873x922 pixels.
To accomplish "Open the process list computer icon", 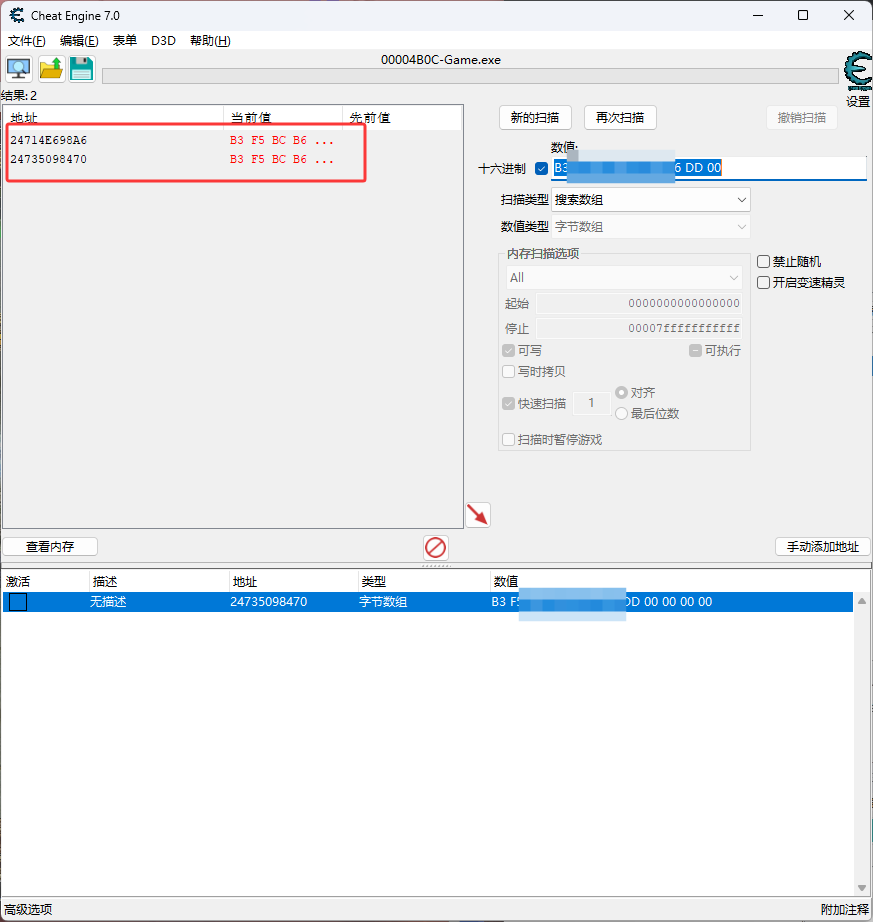I will click(x=19, y=69).
